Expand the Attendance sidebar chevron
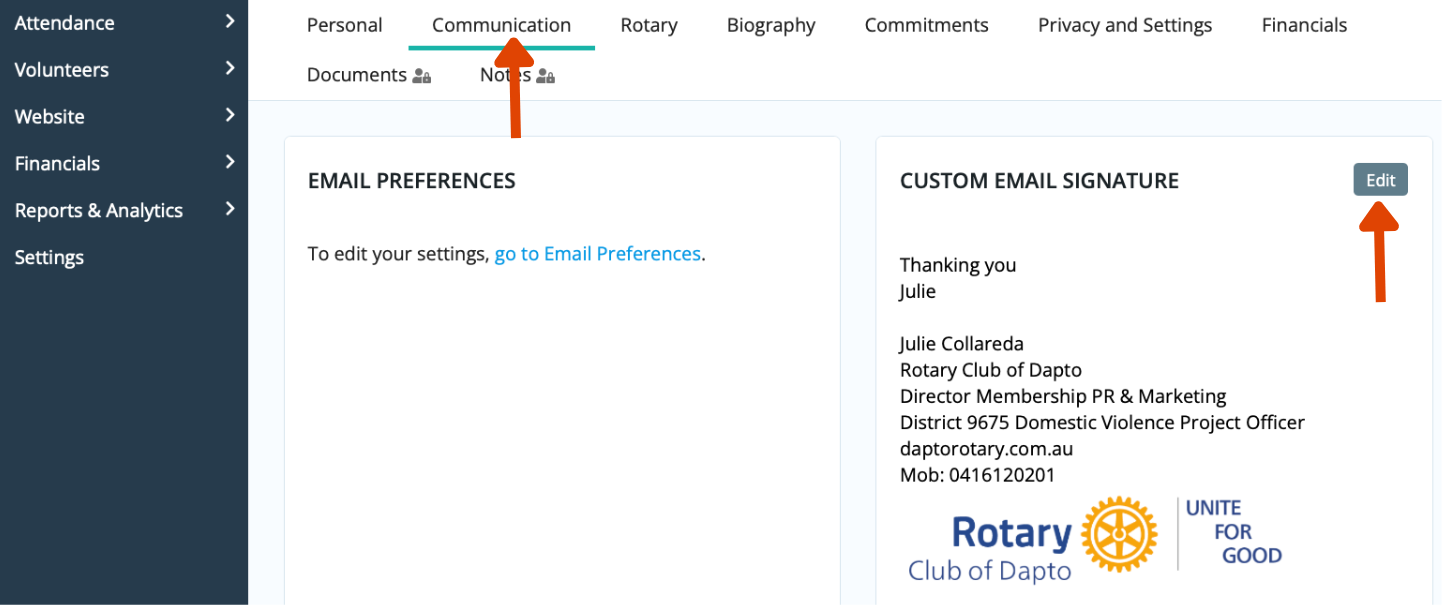This screenshot has width=1442, height=605. (x=230, y=21)
